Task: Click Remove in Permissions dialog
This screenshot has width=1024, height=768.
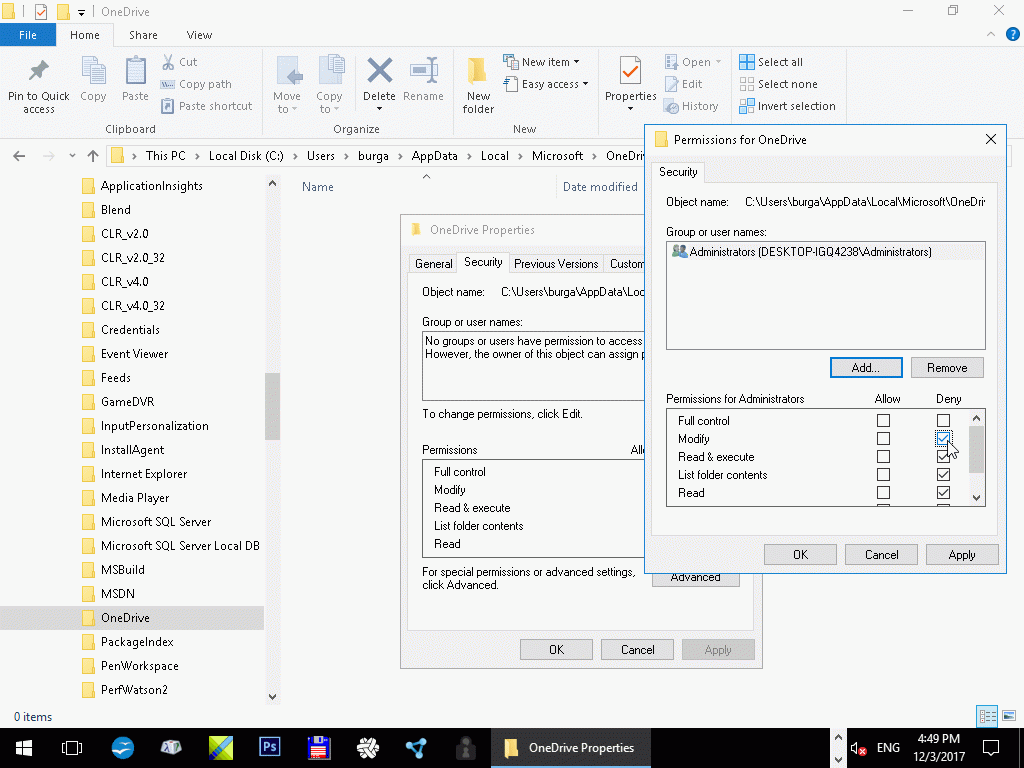Action: pyautogui.click(x=947, y=368)
